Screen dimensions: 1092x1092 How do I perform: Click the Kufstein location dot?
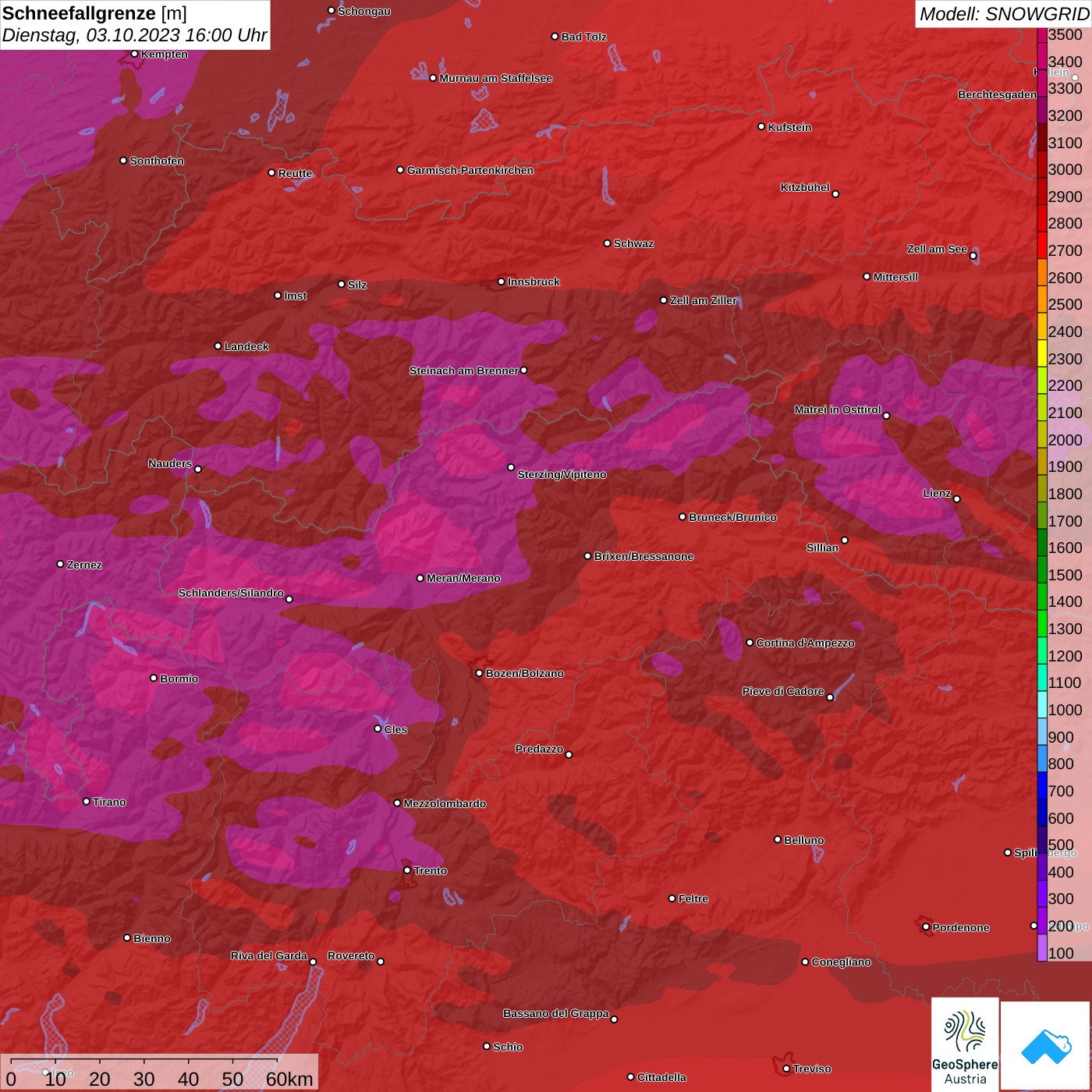point(762,126)
